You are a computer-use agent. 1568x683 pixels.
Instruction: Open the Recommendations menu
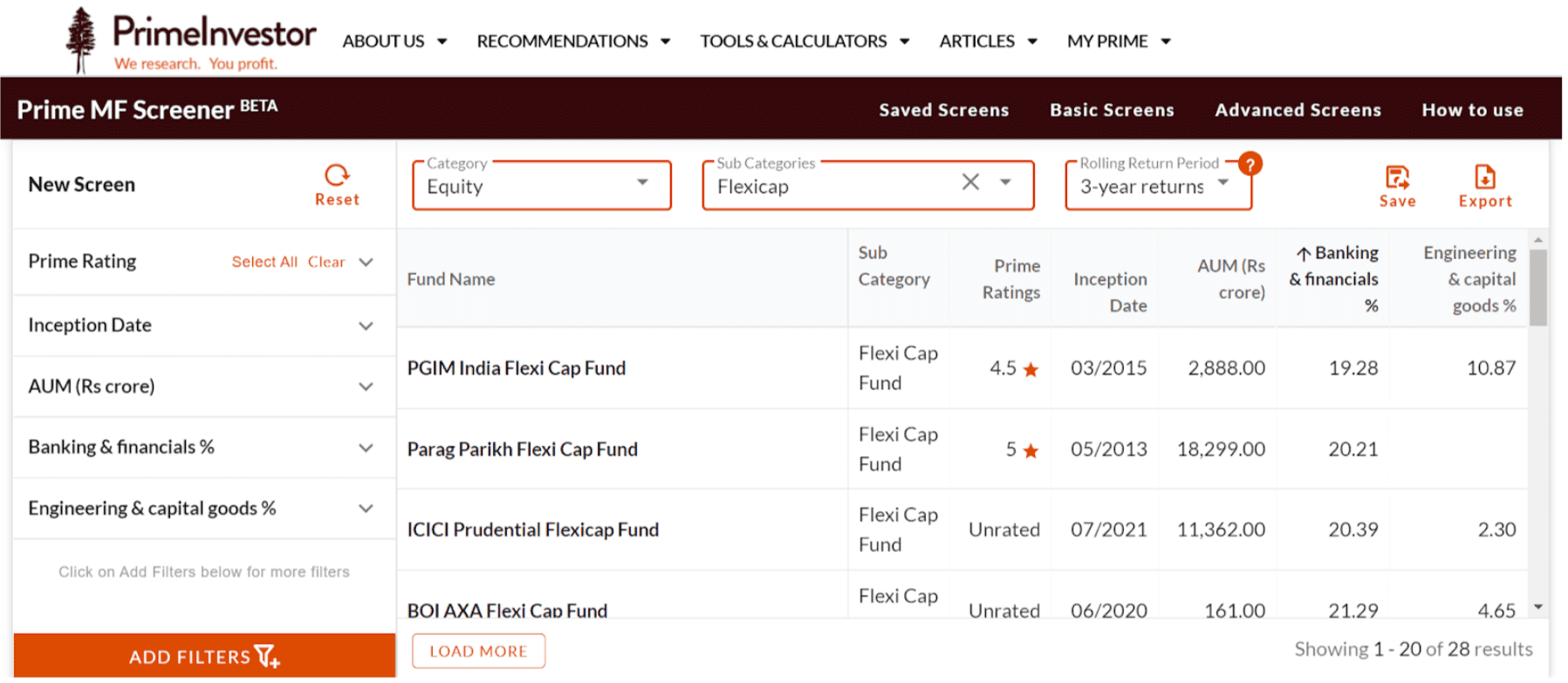[x=573, y=41]
